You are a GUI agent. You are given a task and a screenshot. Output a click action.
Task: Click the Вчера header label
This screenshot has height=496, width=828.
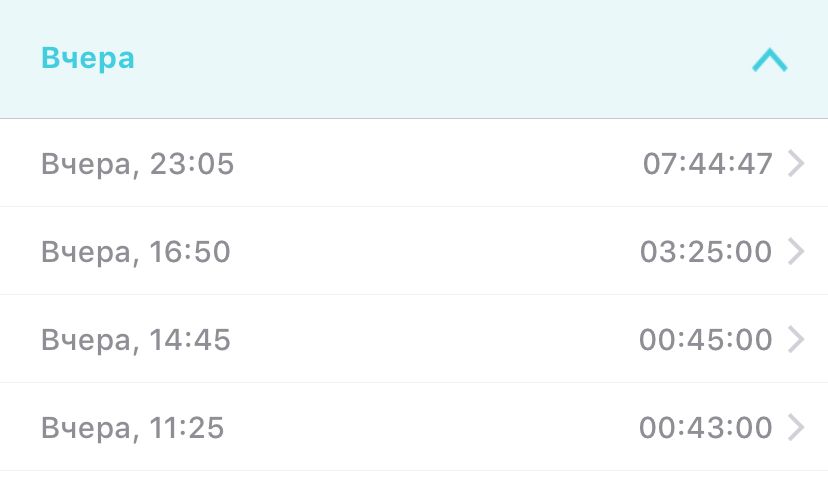88,58
